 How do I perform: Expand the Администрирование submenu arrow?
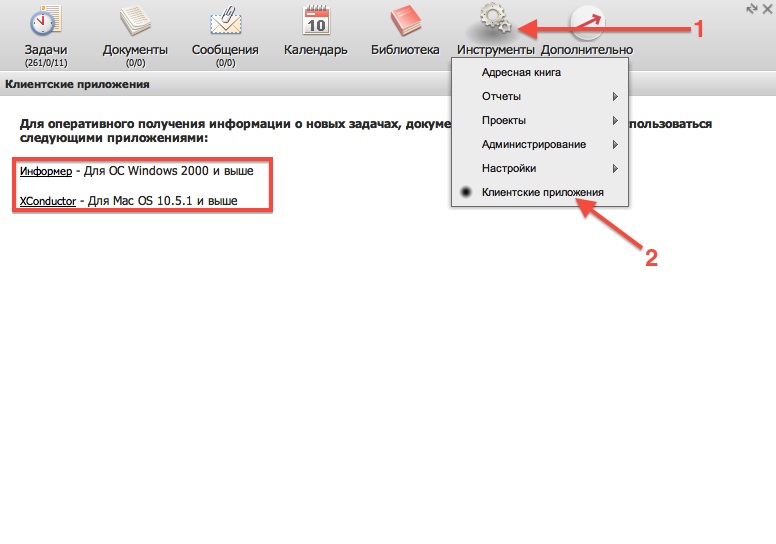tap(615, 145)
